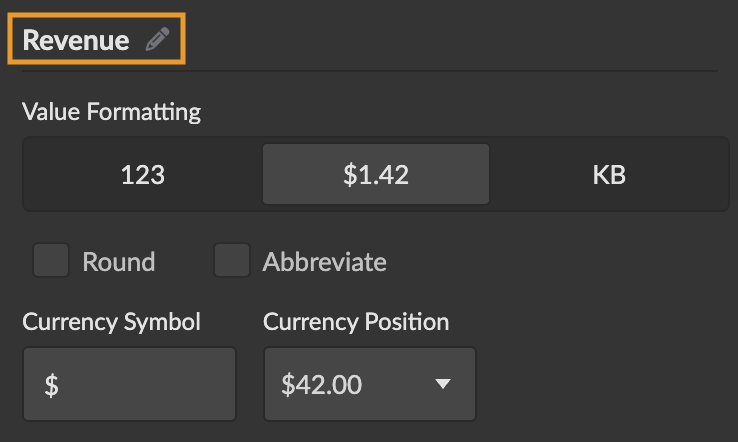Open the Currency Position dropdown
The image size is (738, 442).
tap(369, 384)
